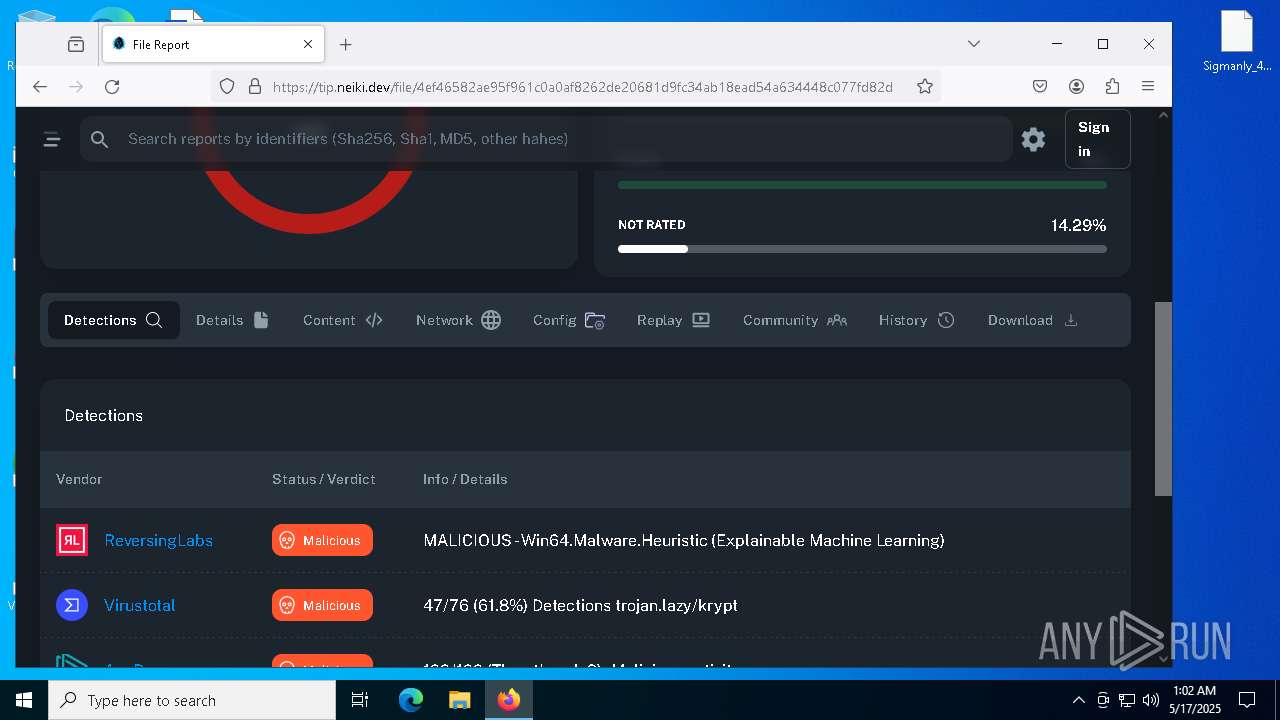1280x720 pixels.
Task: Open the Config tab
Action: (x=569, y=320)
